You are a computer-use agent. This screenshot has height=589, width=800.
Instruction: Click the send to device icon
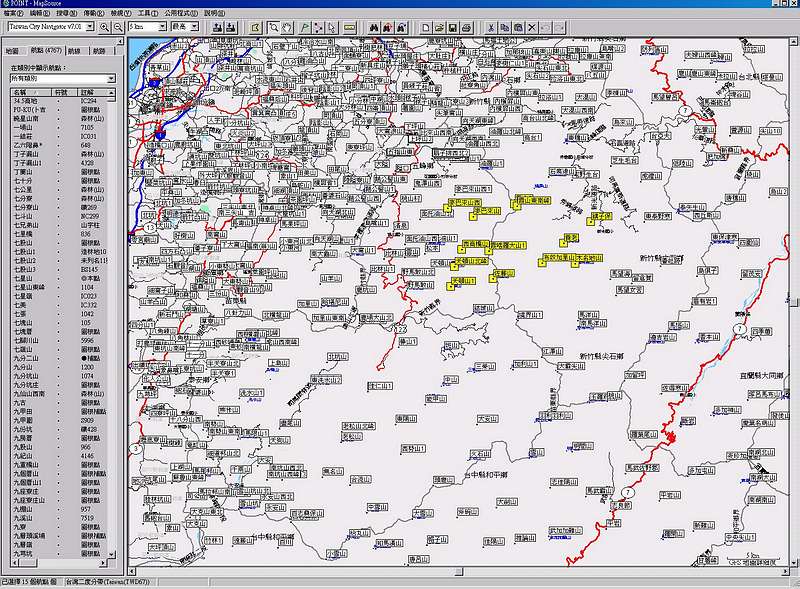tap(217, 28)
